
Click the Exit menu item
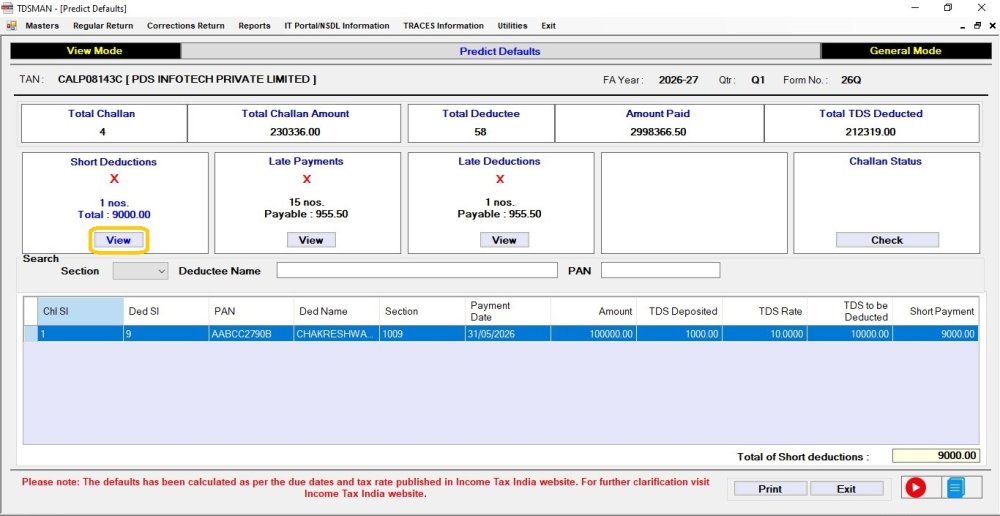548,26
